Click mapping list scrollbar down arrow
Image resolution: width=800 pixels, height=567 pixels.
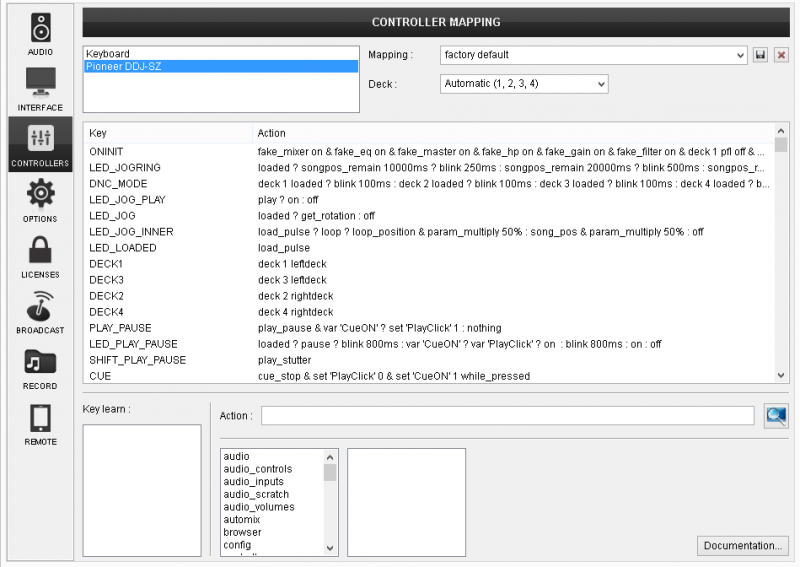coord(781,375)
